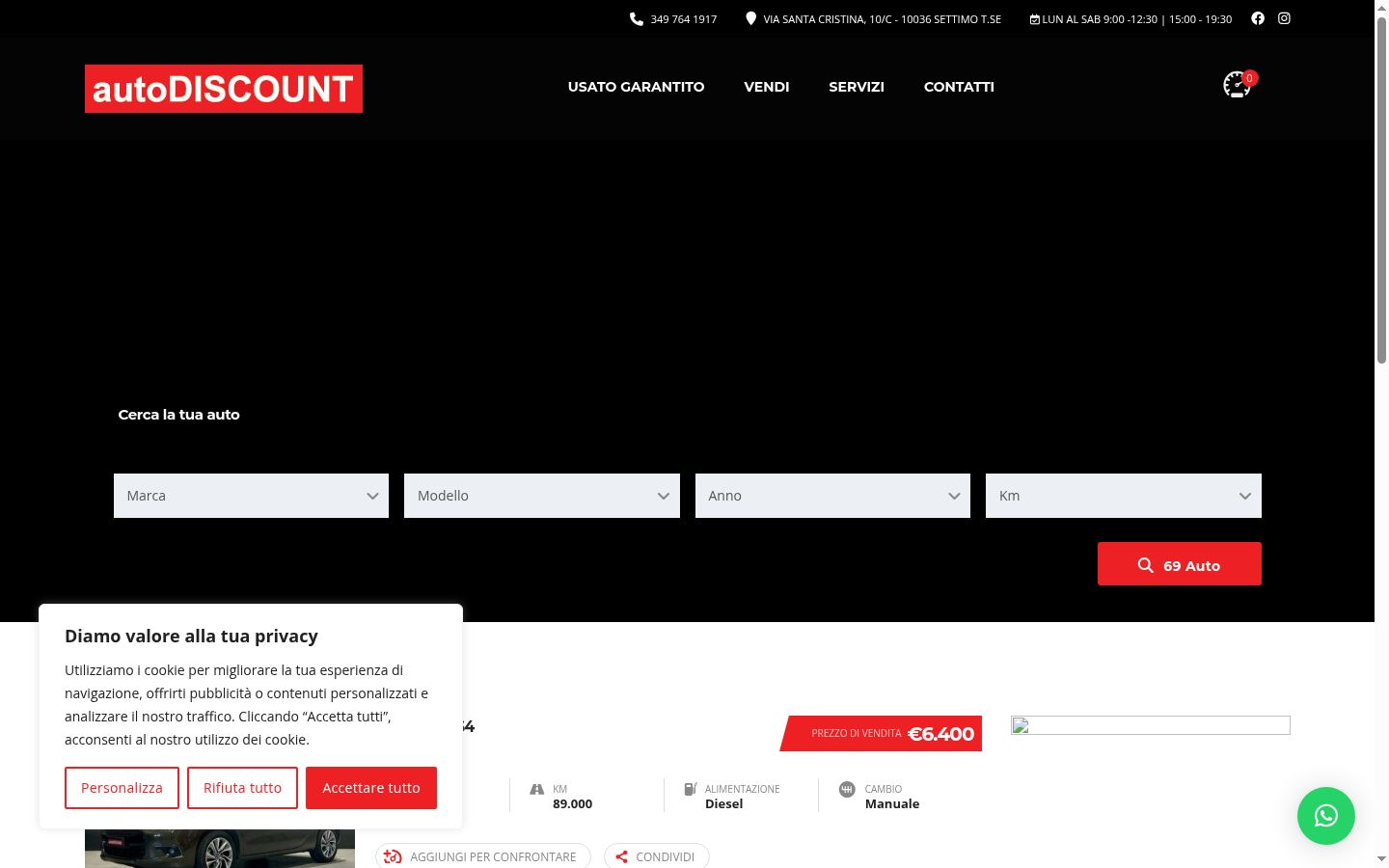1389x868 pixels.
Task: Go to the CONTATTI page
Action: click(x=959, y=87)
